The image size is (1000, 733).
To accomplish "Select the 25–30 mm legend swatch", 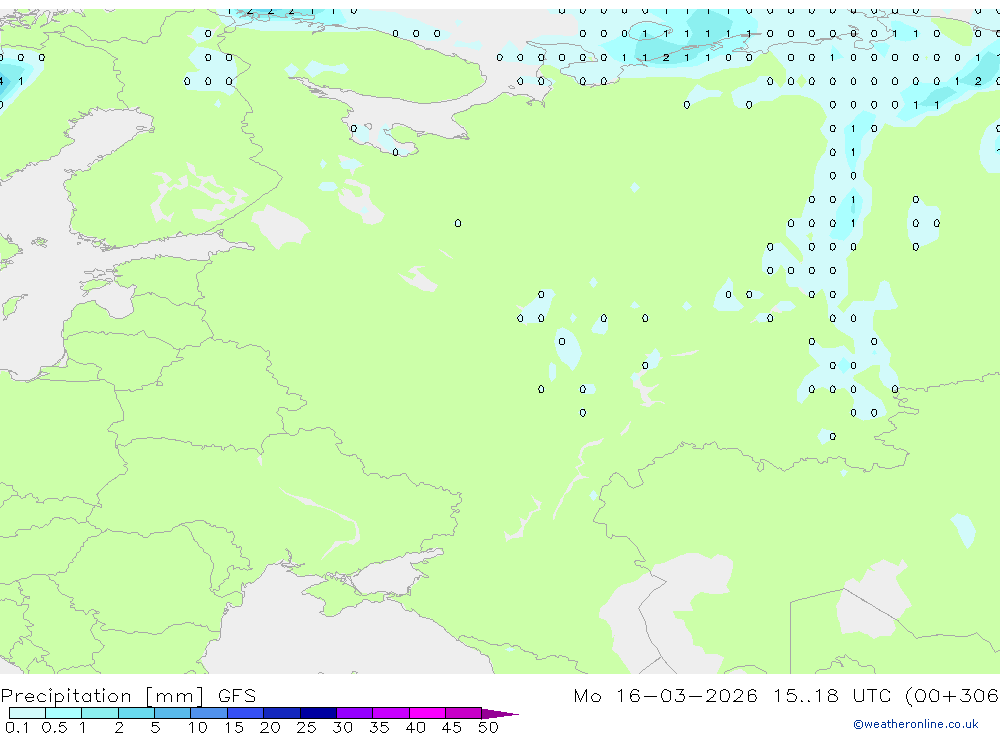I will (318, 713).
